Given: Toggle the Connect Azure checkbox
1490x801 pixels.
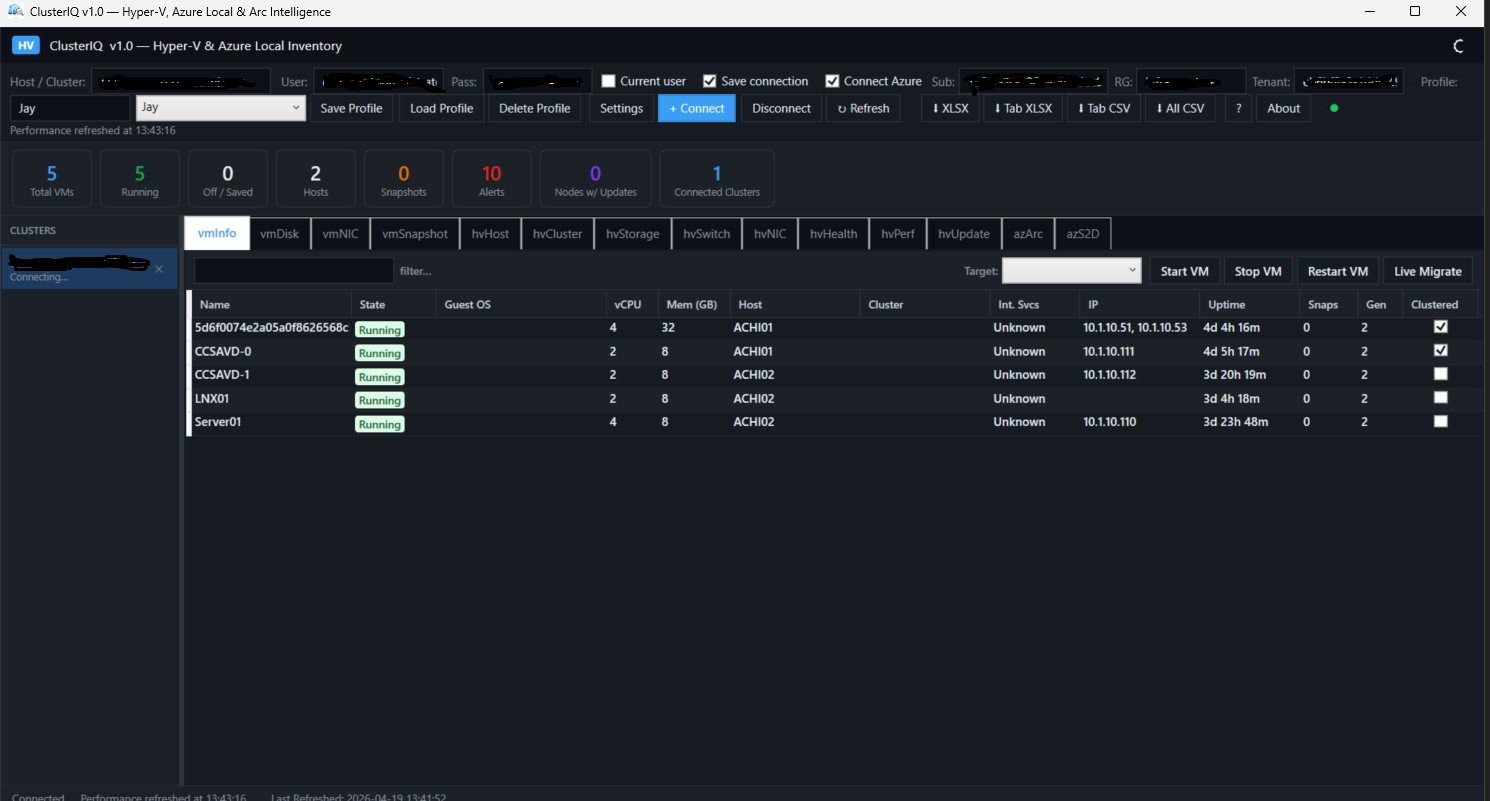Looking at the screenshot, I should 832,81.
